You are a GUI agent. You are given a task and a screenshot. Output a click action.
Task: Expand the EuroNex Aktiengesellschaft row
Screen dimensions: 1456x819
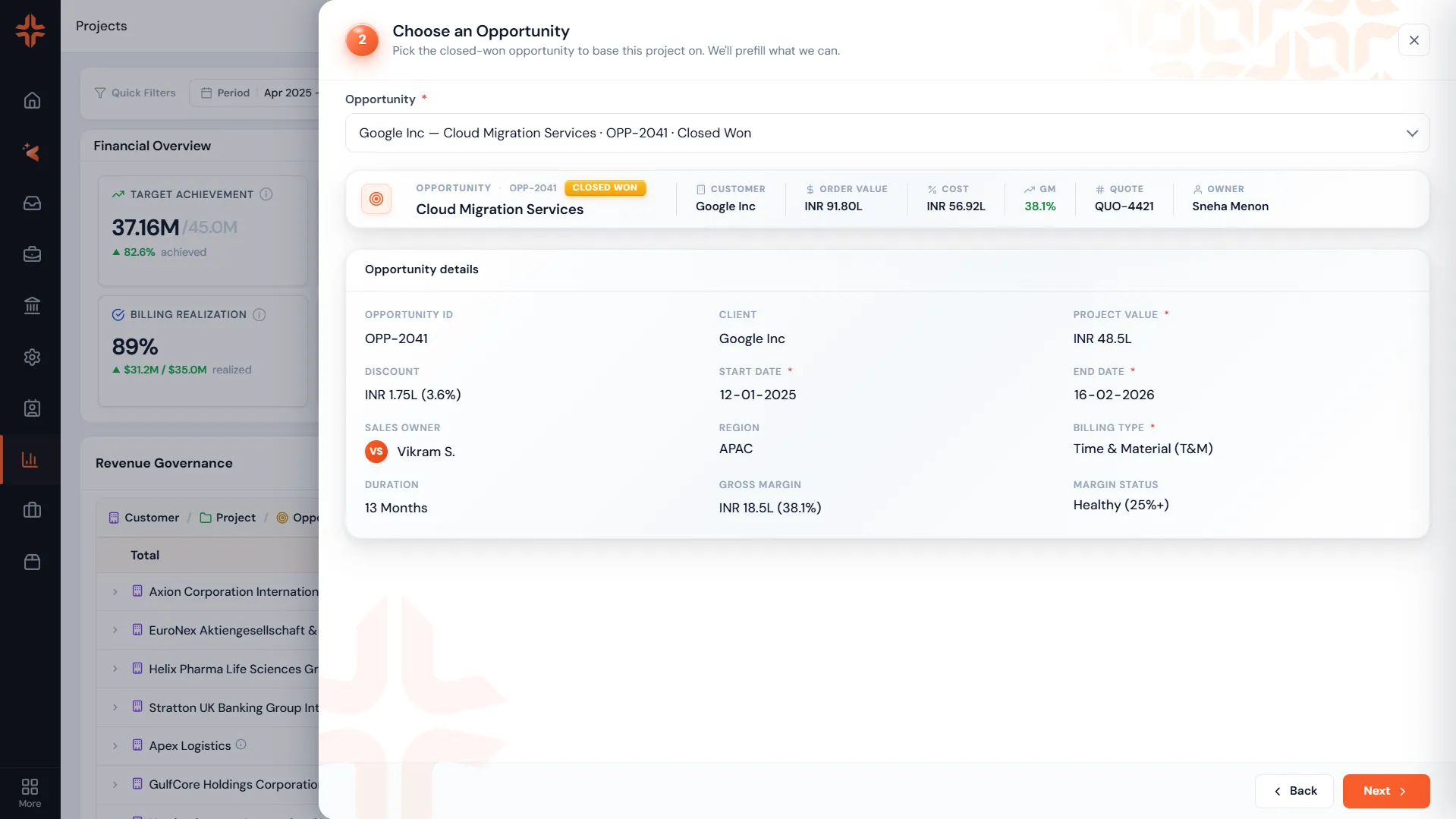click(115, 630)
